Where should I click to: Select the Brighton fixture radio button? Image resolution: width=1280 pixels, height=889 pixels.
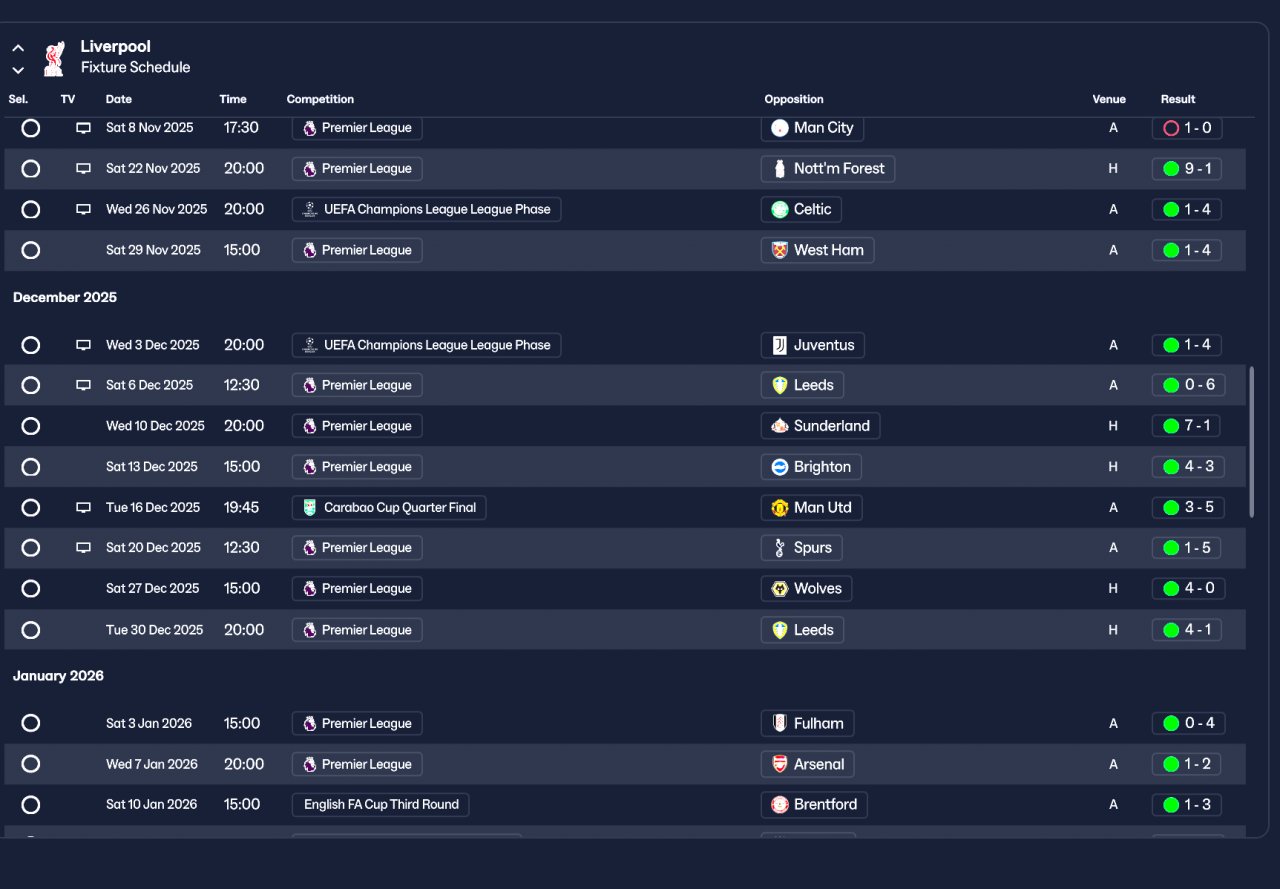[x=31, y=467]
